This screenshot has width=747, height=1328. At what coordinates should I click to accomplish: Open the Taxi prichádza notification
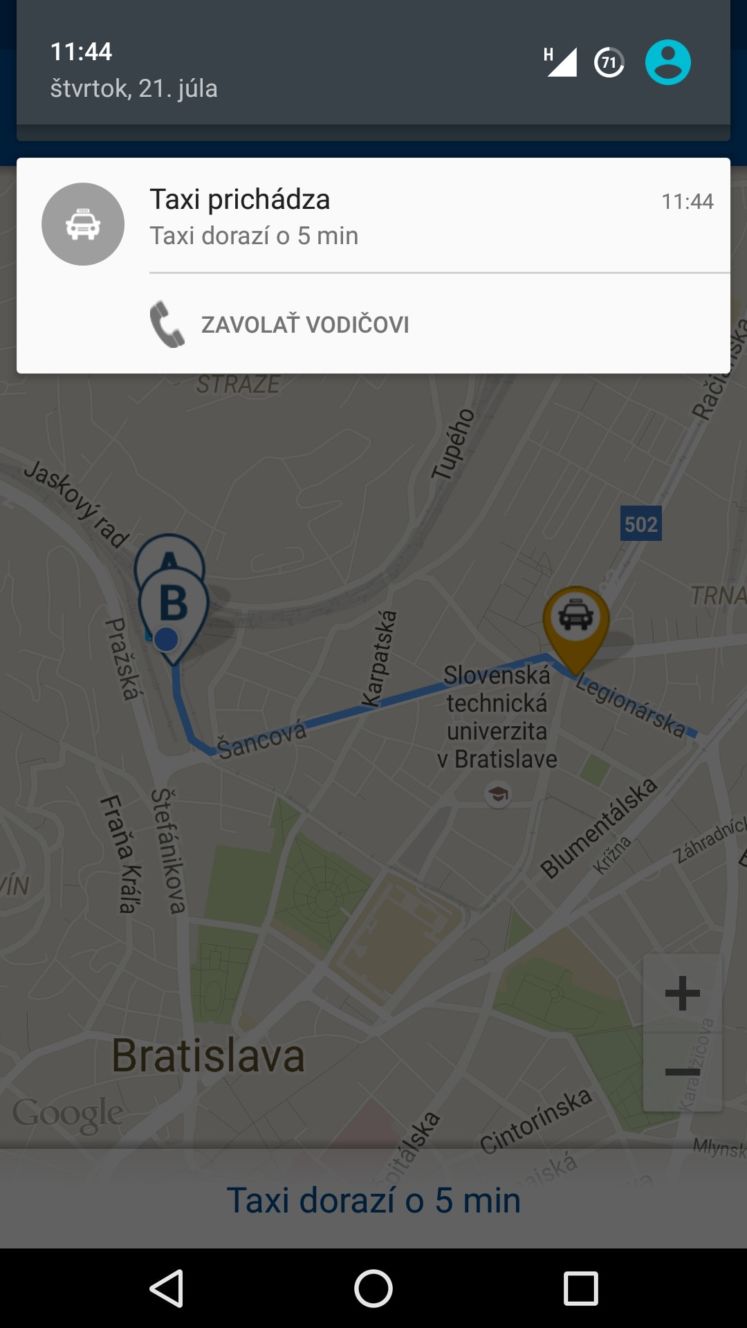pos(373,216)
